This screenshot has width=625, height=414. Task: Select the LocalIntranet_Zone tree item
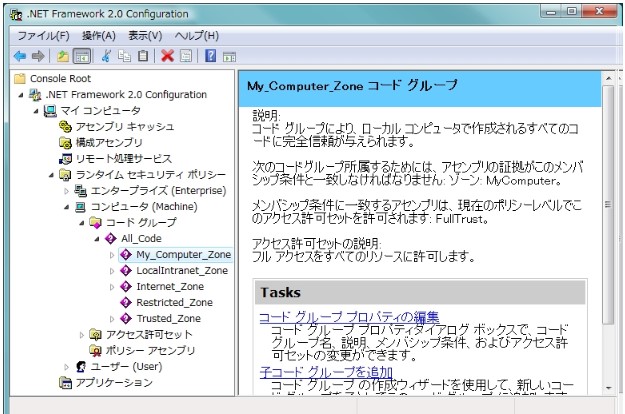182,271
